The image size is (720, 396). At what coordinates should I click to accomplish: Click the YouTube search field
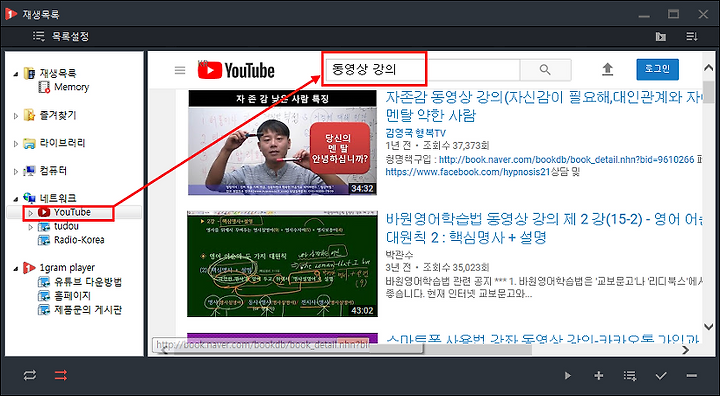(422, 70)
